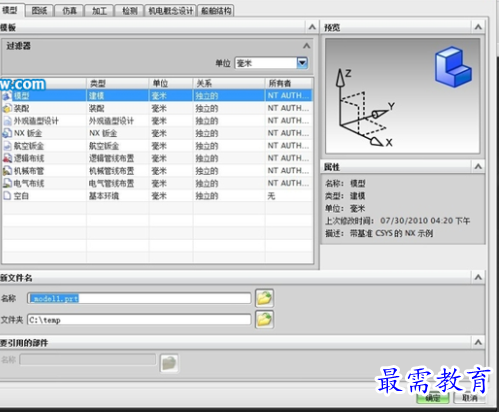Click the 外观造型设计 template row icon
Image resolution: width=499 pixels, height=412 pixels.
tap(7, 121)
